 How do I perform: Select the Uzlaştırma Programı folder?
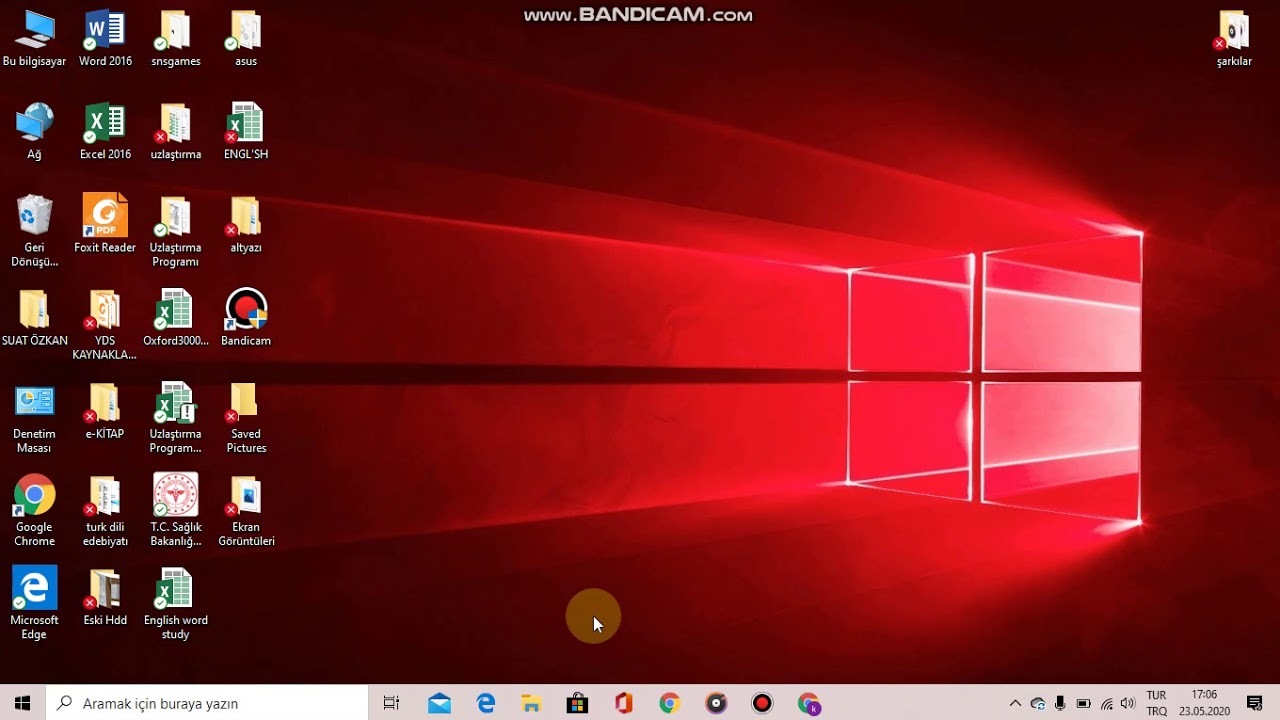[175, 231]
